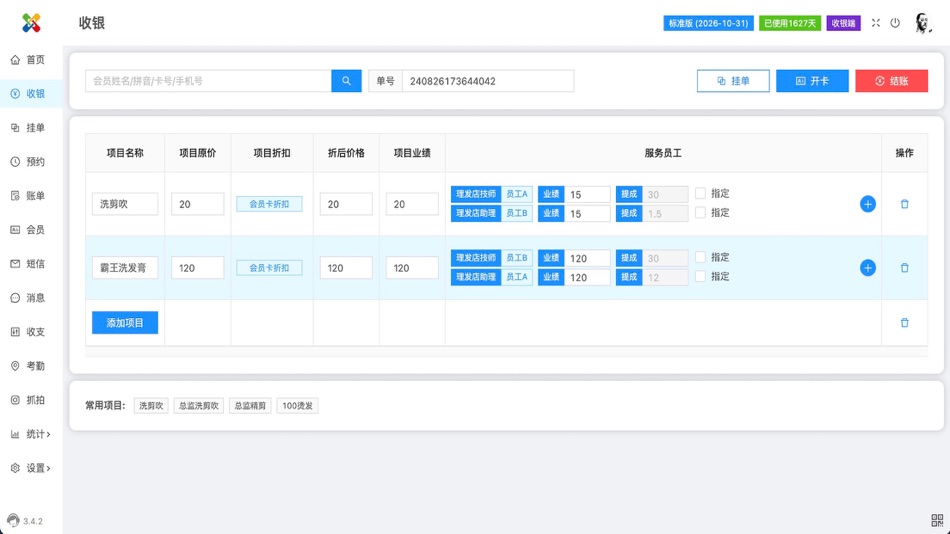
Task: Open the QR code icon
Action: coord(937,520)
